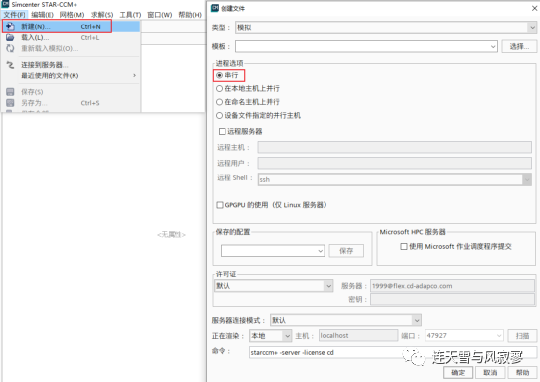Confirm with the 确定 button

tap(458, 372)
